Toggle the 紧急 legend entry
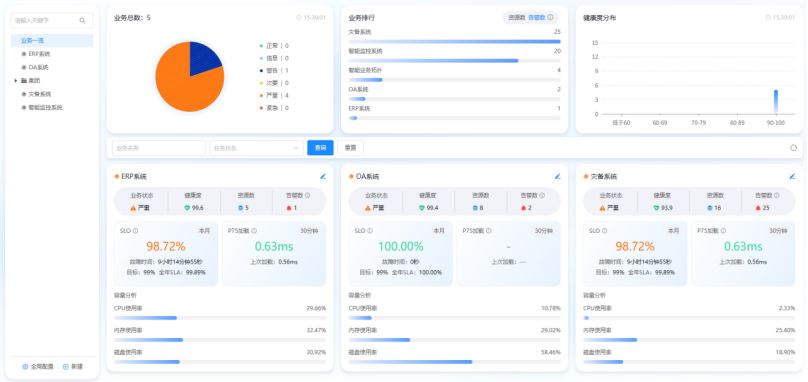Screen dimensions: 808x382 click(x=274, y=108)
